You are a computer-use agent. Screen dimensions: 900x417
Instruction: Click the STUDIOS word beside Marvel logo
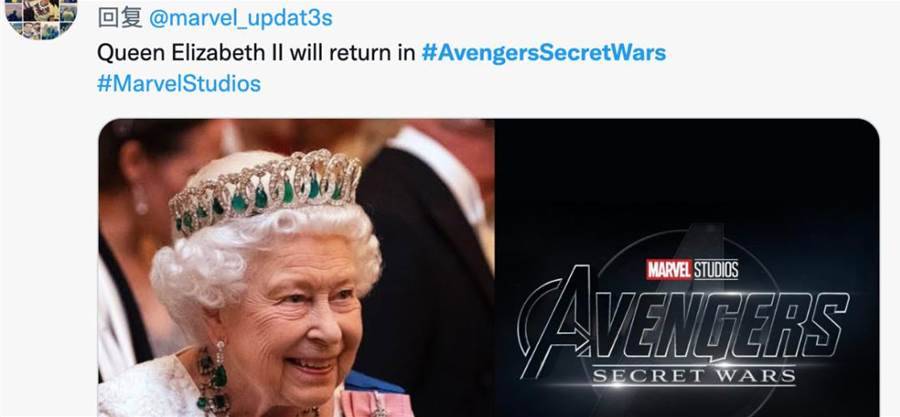click(x=716, y=270)
